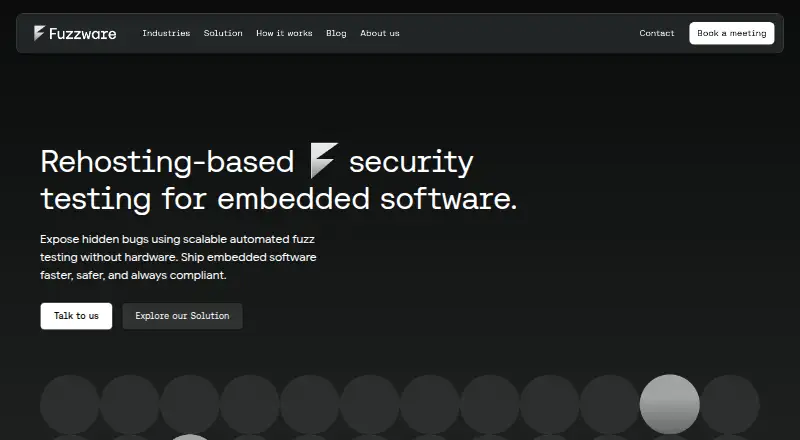Image resolution: width=800 pixels, height=440 pixels.
Task: Visit the About us page
Action: coord(380,33)
